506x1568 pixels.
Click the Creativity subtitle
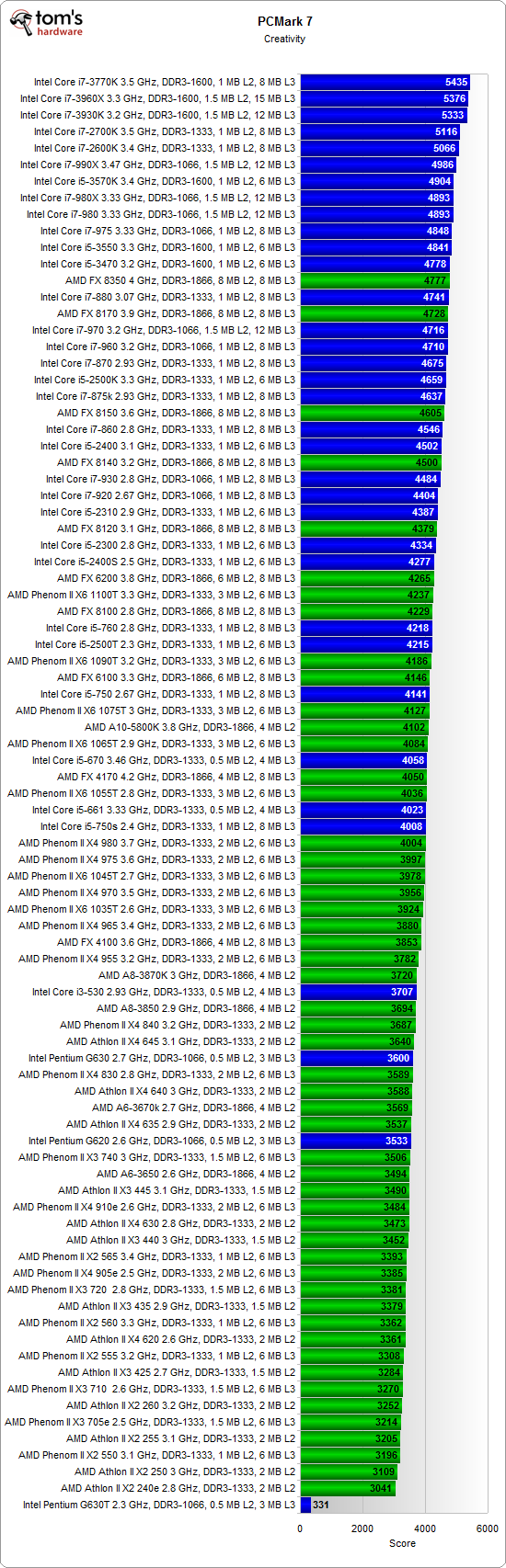tap(284, 39)
